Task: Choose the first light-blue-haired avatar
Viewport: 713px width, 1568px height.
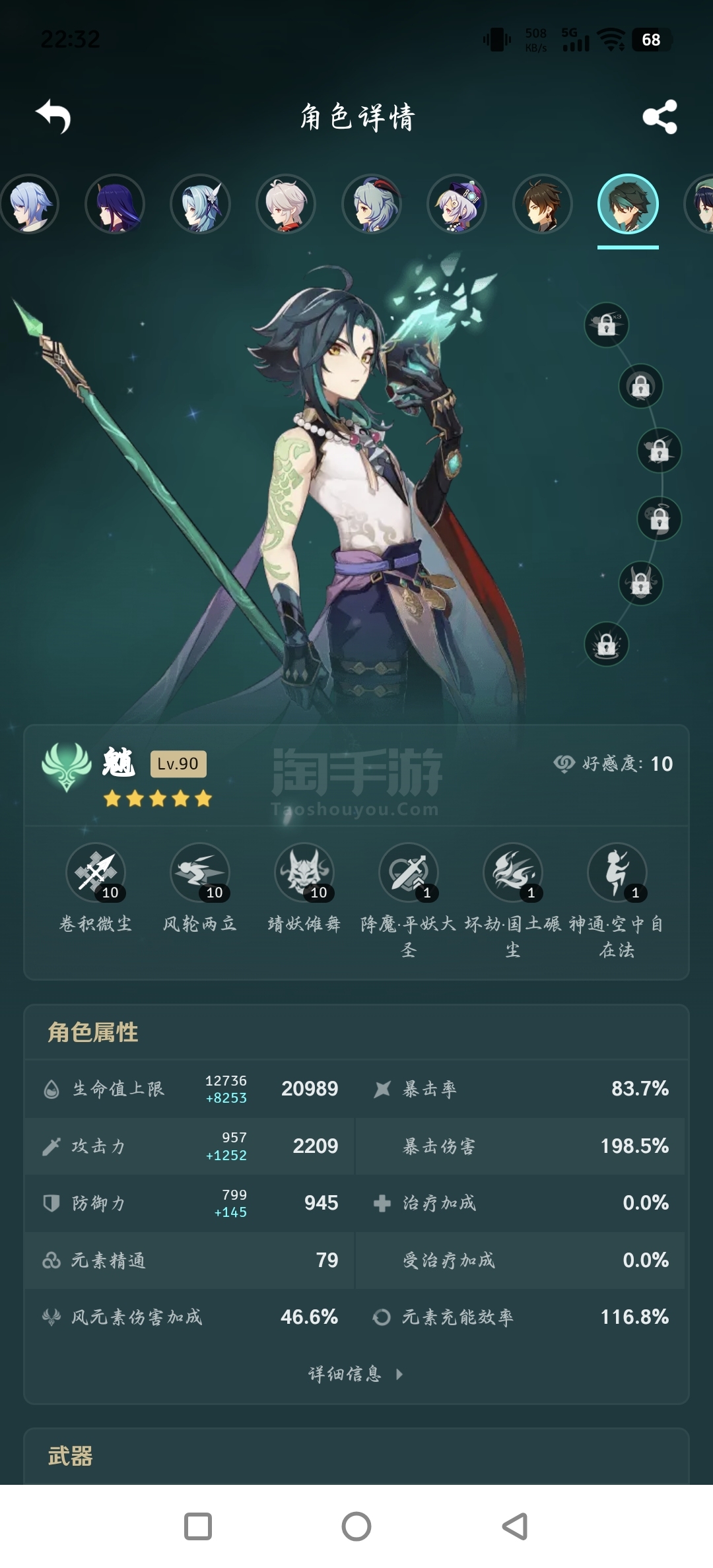Action: coord(29,204)
